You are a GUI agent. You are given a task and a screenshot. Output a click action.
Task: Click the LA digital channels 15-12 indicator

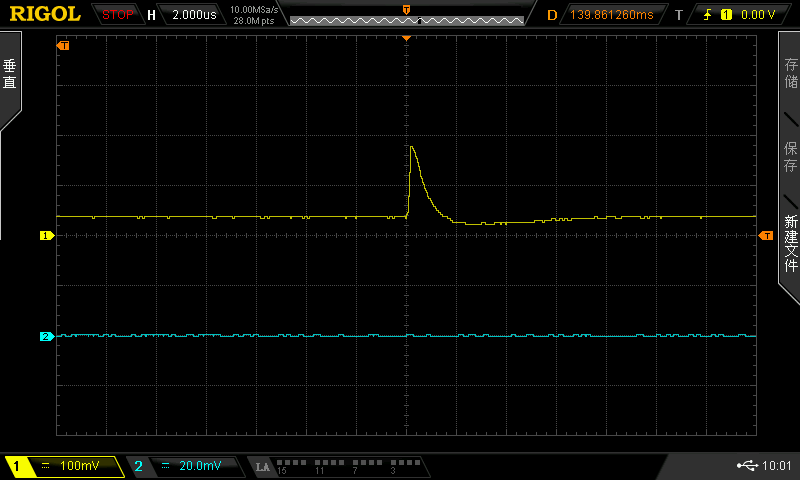292,466
